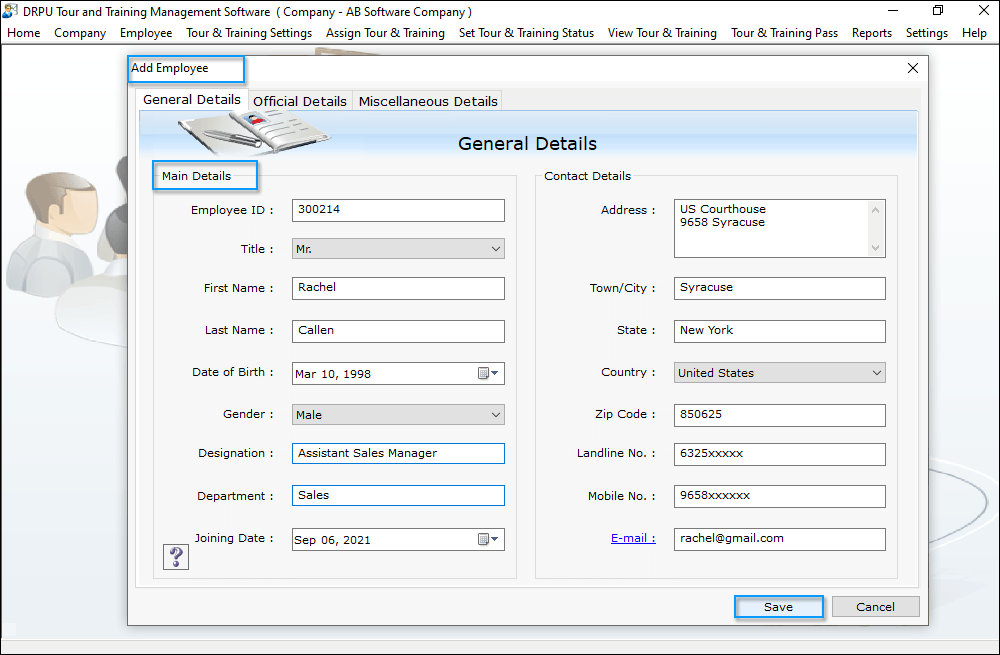Save the employee record
The width and height of the screenshot is (1000, 655).
(x=779, y=607)
